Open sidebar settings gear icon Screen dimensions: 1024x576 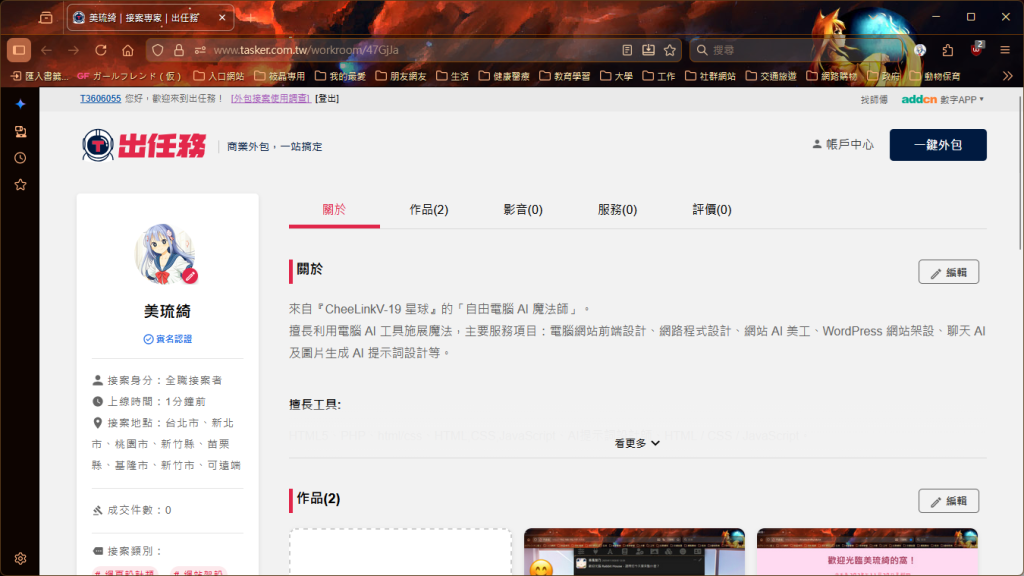[x=20, y=558]
